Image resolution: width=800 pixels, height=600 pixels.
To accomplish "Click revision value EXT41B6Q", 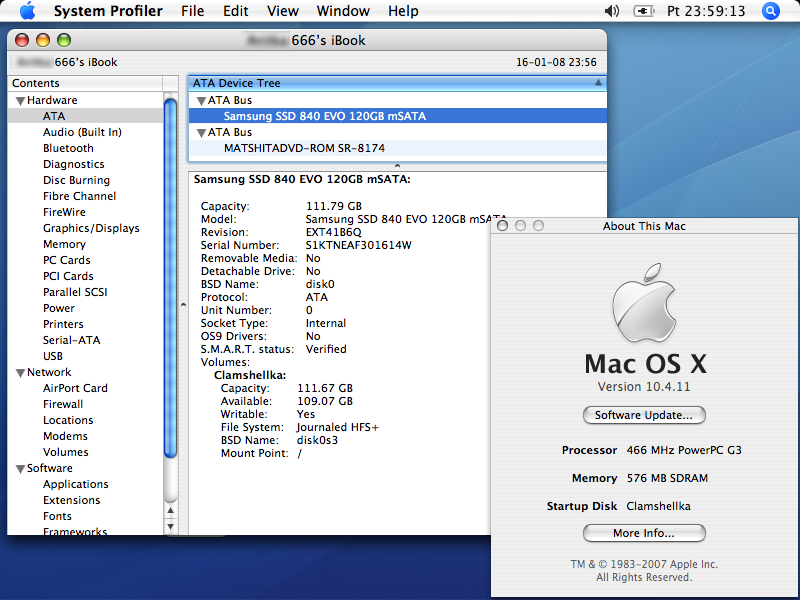I will pos(334,232).
